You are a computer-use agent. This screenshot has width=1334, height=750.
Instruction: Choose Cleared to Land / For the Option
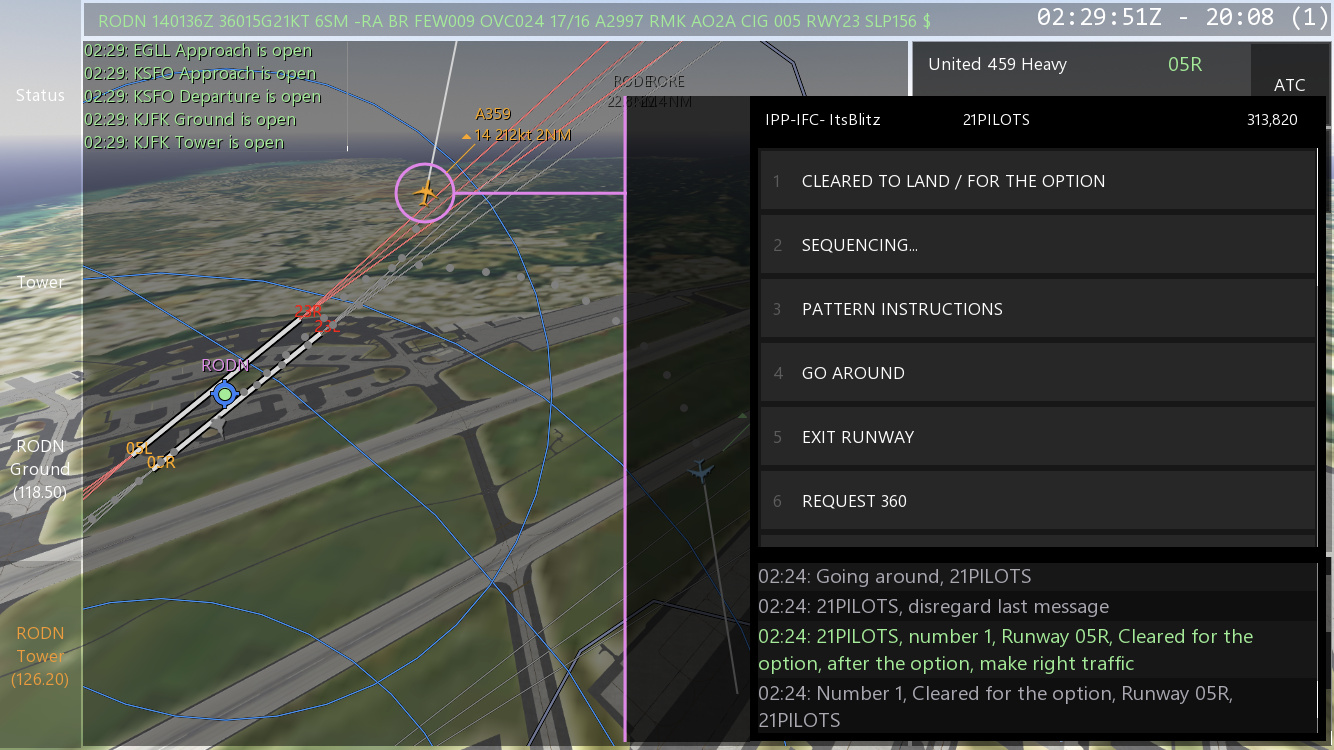coord(1037,181)
